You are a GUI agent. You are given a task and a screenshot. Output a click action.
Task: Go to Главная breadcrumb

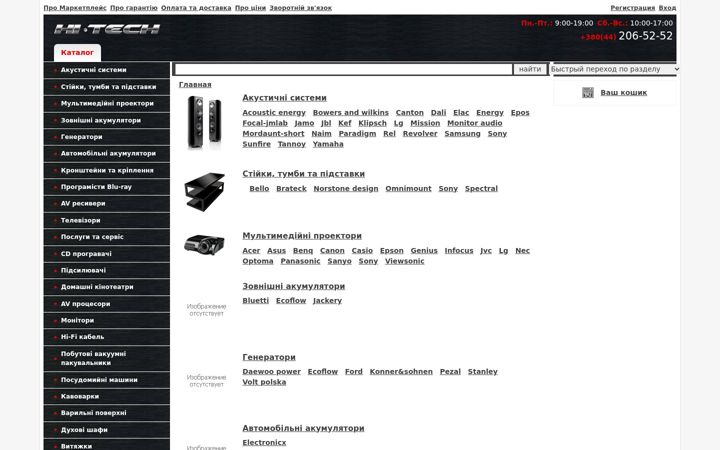tap(195, 84)
